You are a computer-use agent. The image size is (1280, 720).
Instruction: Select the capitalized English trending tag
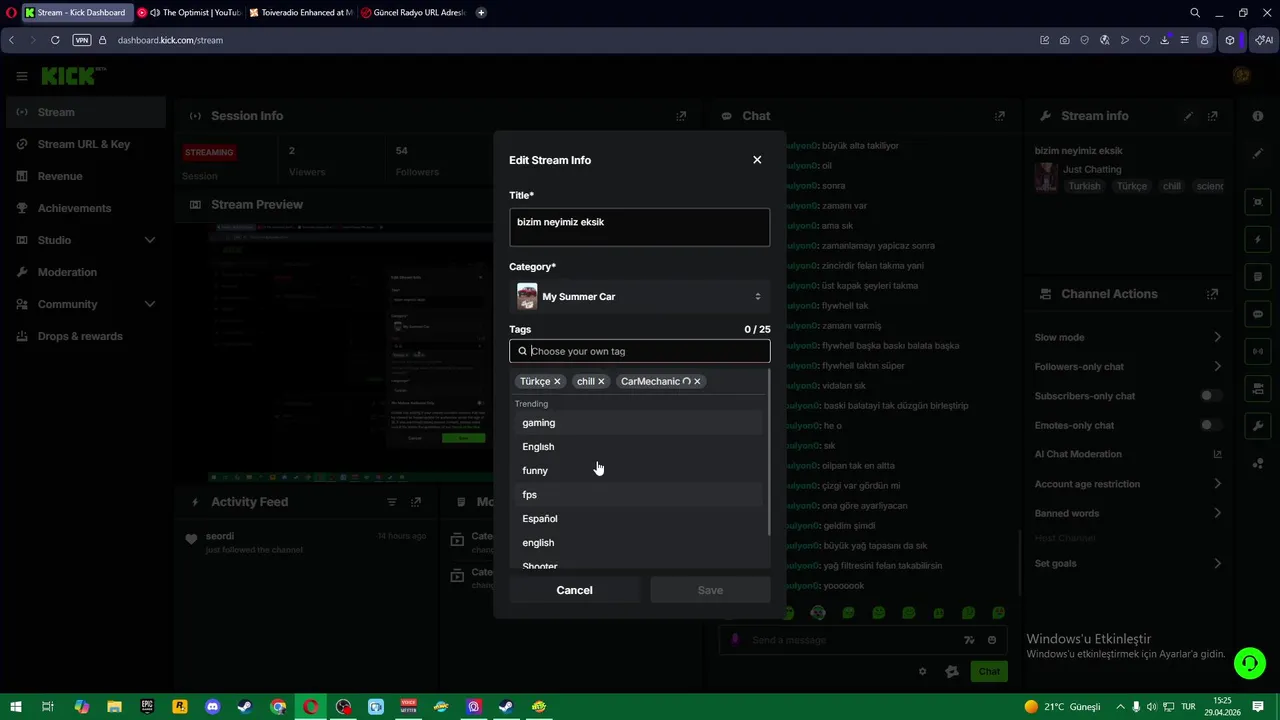tap(638, 447)
